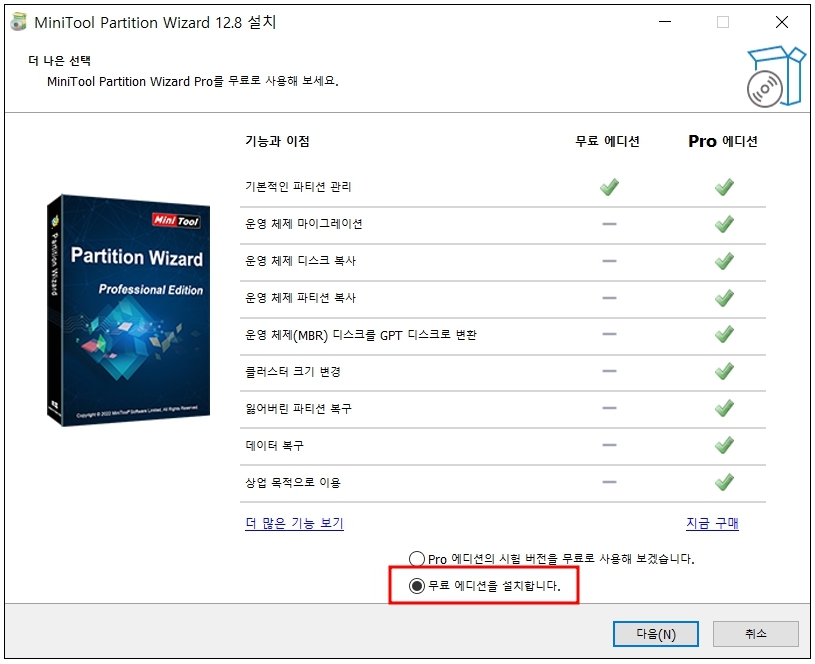The image size is (815, 664).
Task: Click Pro checkmark for 운영 체제 디스크 복사
Action: point(724,261)
